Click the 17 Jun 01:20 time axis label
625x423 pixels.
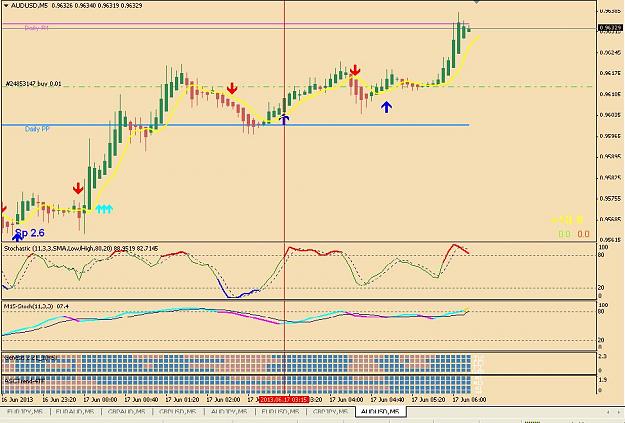pos(182,399)
